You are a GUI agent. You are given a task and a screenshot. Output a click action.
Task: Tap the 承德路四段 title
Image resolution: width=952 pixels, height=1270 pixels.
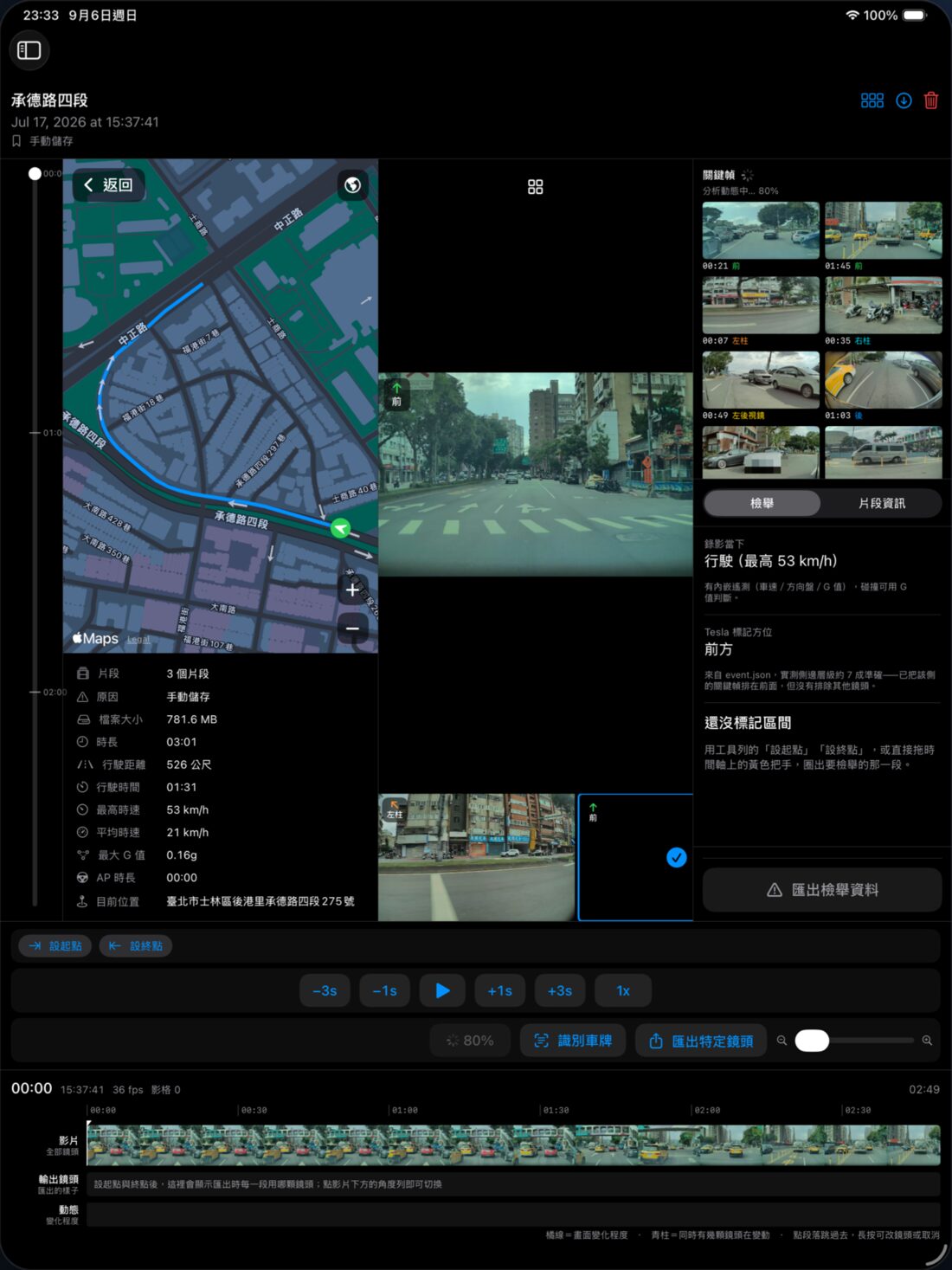49,100
